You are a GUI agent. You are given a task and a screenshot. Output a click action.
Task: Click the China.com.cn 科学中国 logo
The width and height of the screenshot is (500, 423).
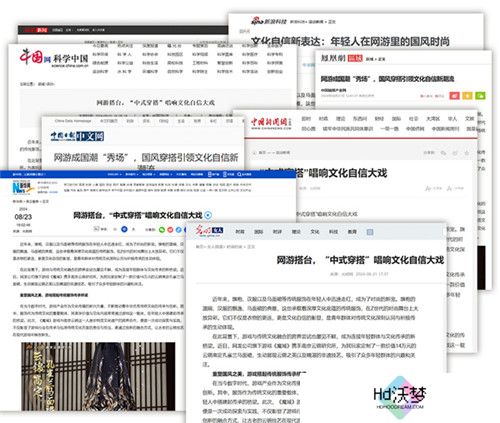pos(54,58)
